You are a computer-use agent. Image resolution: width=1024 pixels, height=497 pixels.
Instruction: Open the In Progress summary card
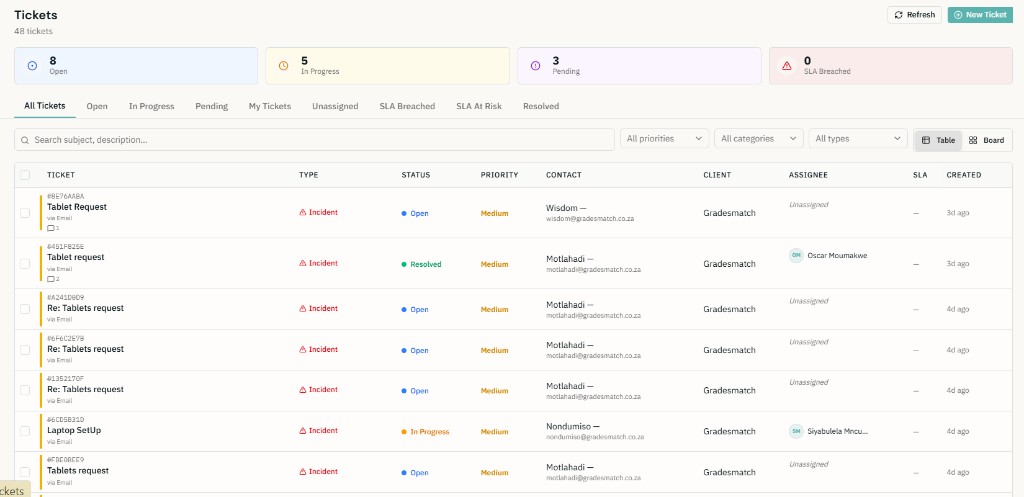pos(387,66)
